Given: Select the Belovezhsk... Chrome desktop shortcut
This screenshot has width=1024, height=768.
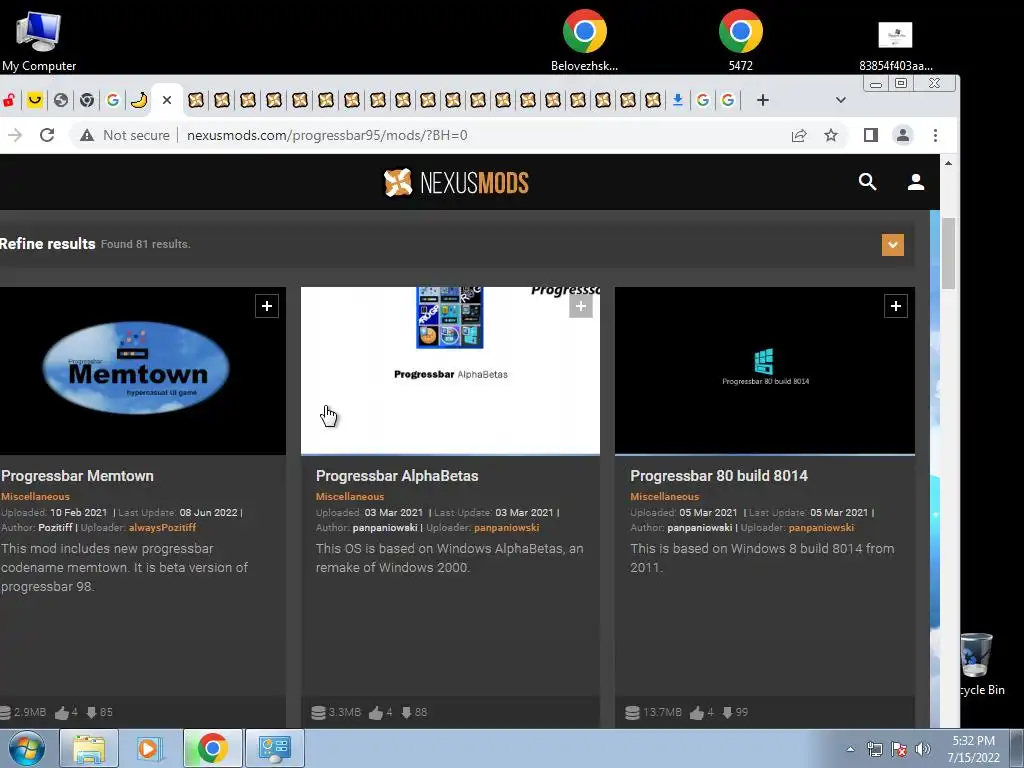Looking at the screenshot, I should [x=584, y=40].
